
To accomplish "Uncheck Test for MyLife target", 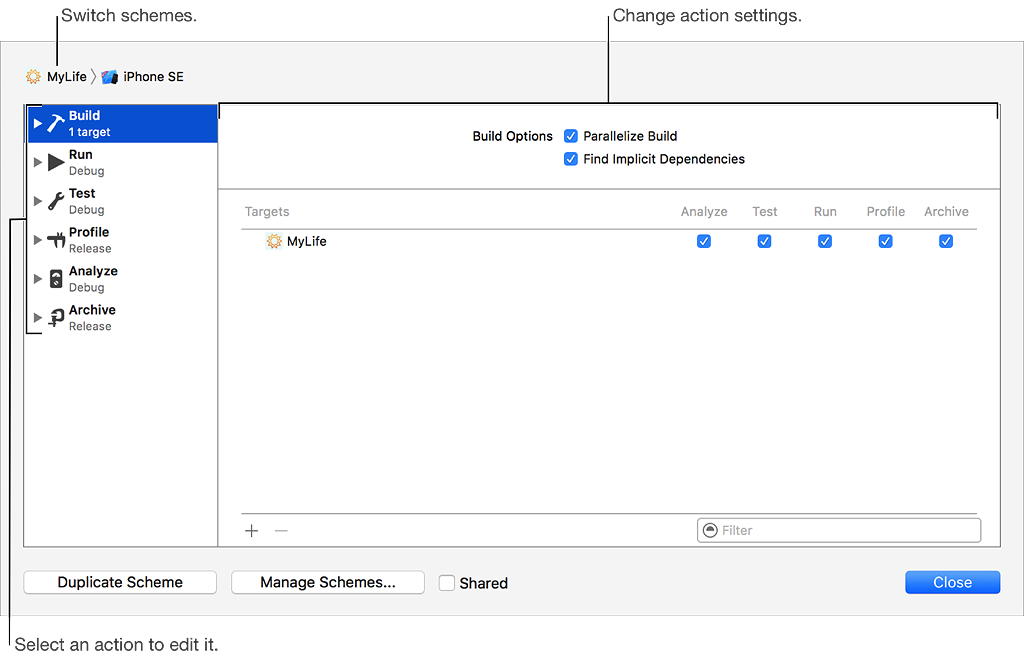I will click(x=764, y=241).
